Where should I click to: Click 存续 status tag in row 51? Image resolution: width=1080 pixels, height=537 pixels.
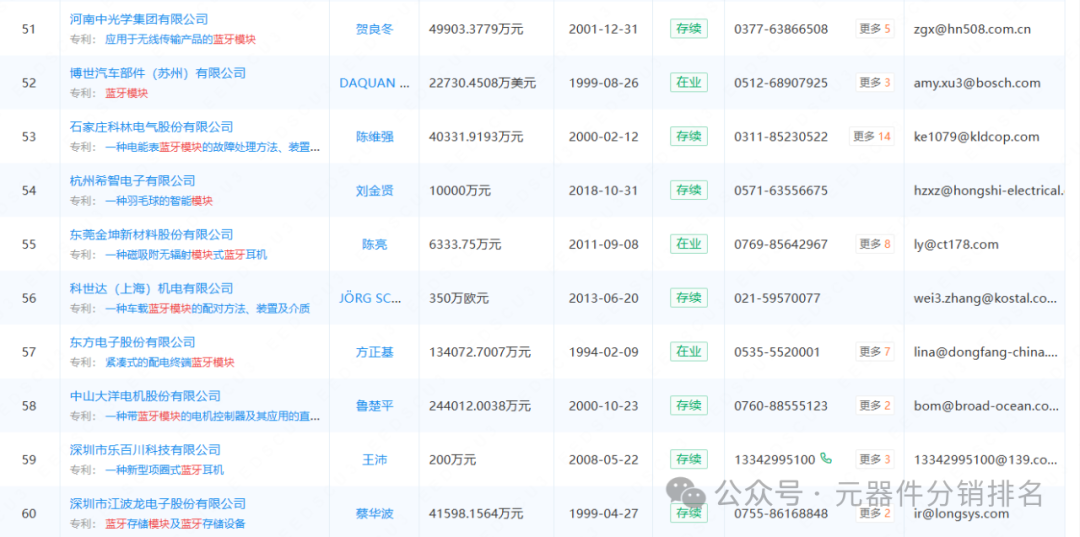click(689, 29)
